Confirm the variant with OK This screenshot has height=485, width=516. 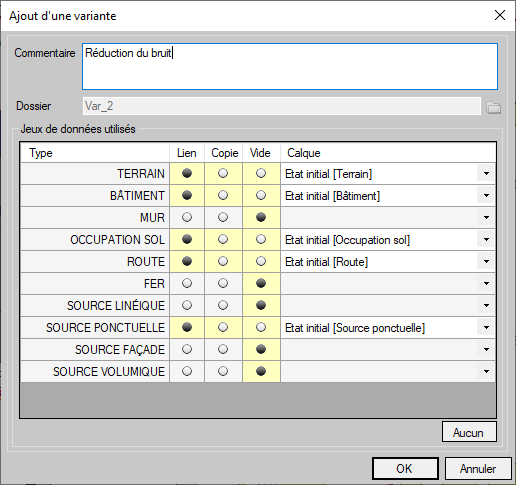(x=405, y=468)
